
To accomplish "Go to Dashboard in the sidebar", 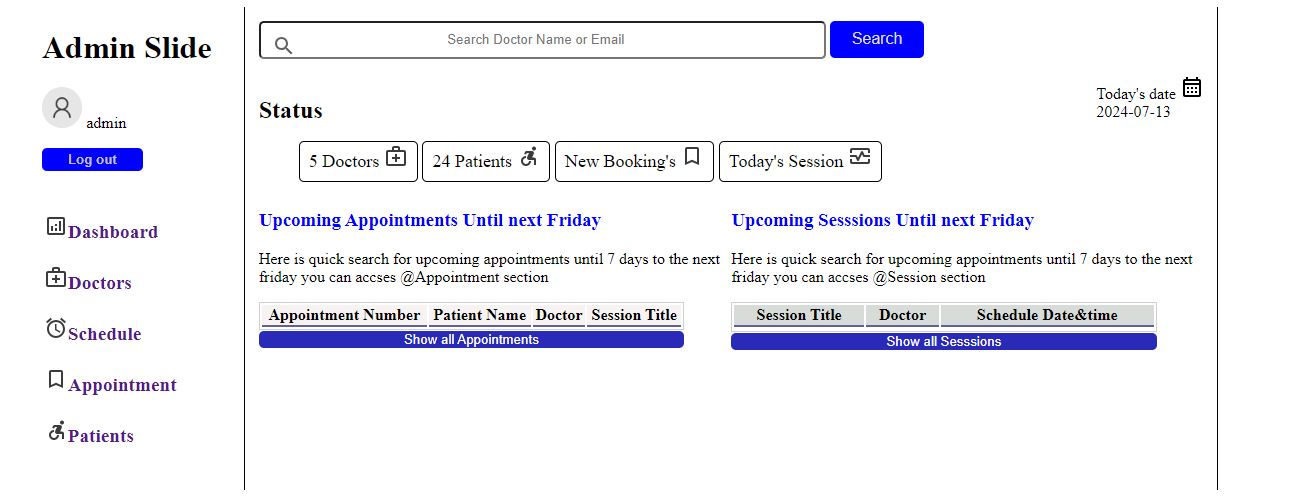I will pos(113,232).
